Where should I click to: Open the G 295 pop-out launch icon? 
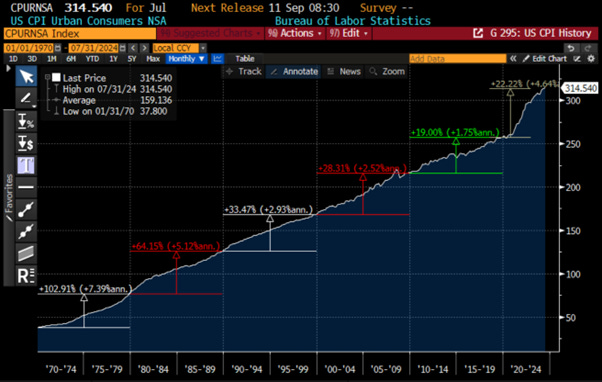click(478, 33)
